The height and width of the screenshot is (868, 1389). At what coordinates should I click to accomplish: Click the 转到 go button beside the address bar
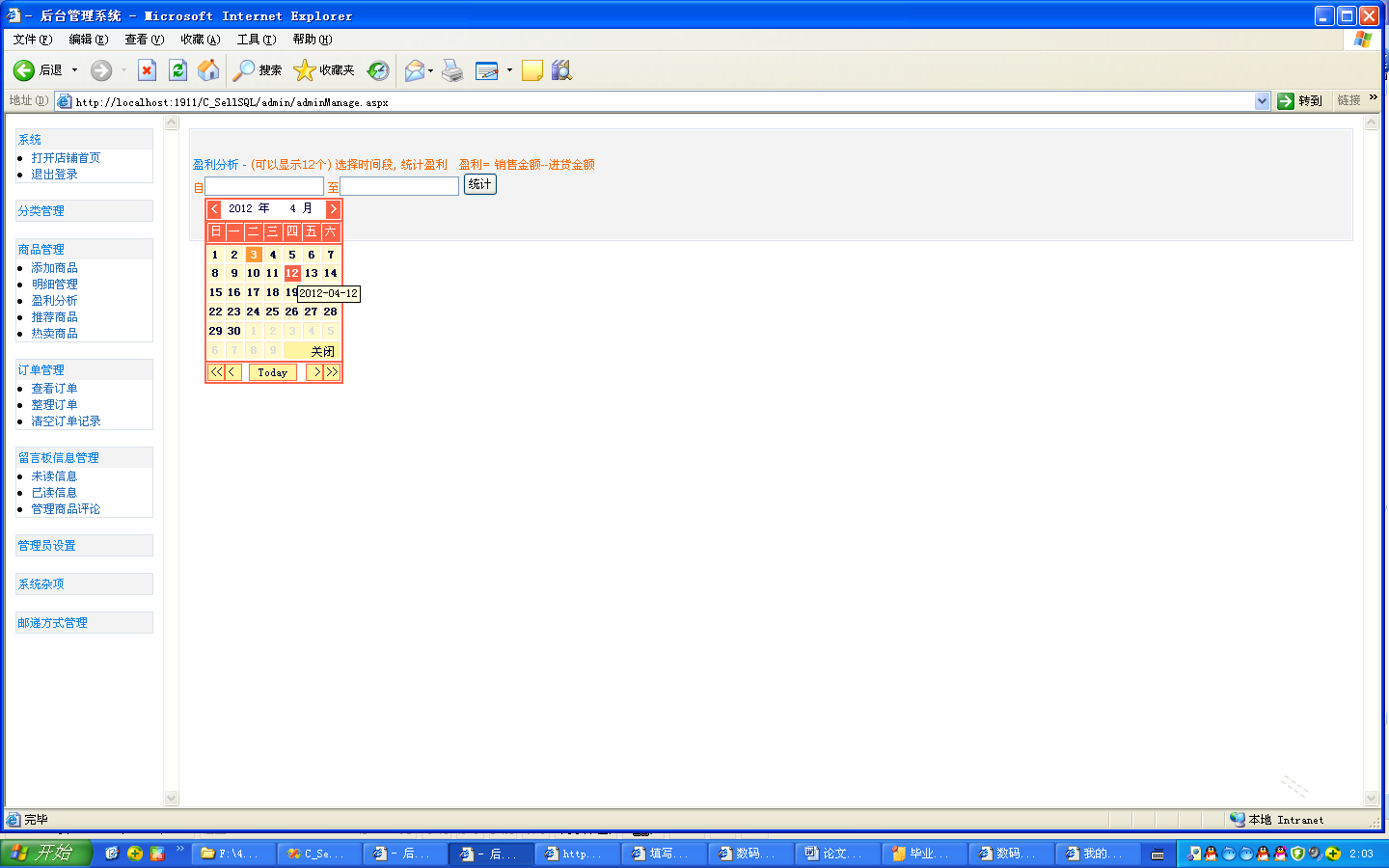pyautogui.click(x=1301, y=100)
